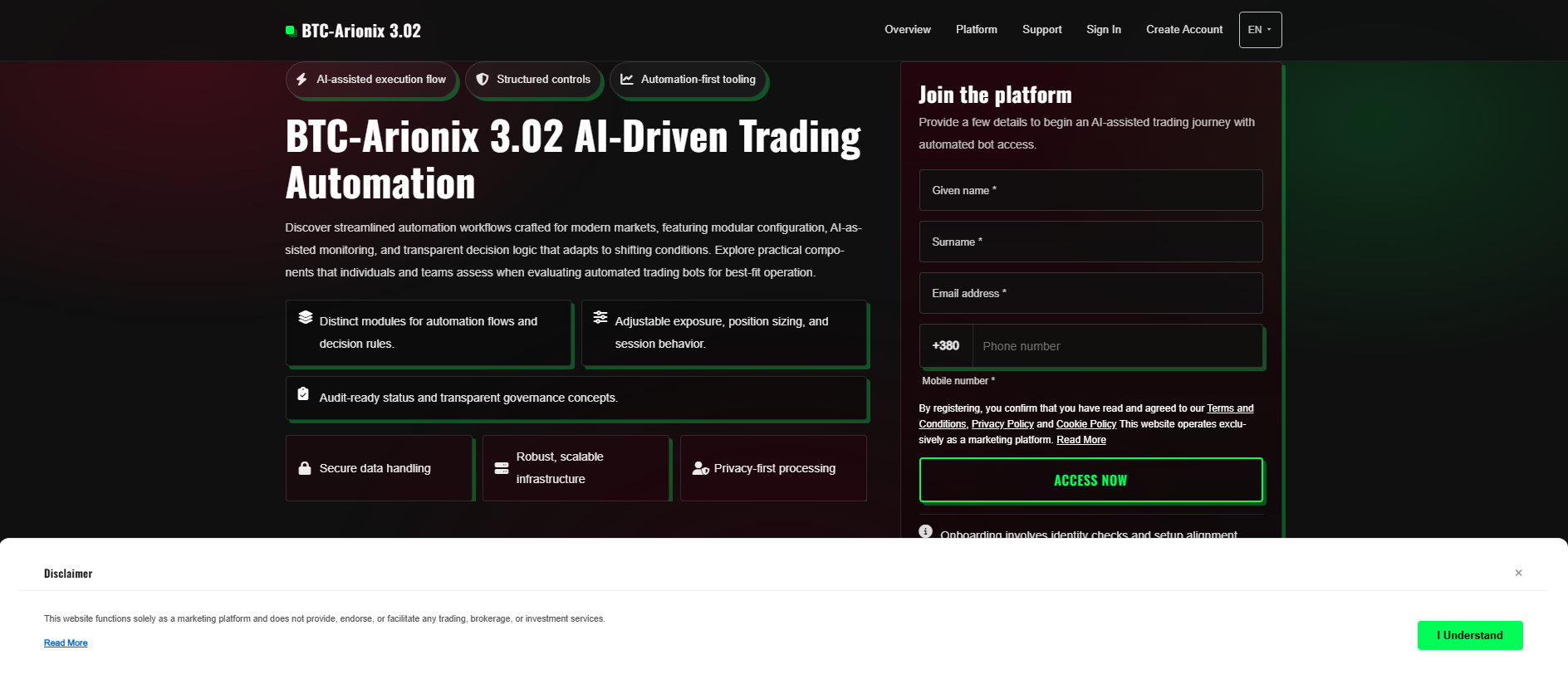Click the Robust, scalable infrastructure card
Viewport: 1568px width, 679px height.
(576, 468)
